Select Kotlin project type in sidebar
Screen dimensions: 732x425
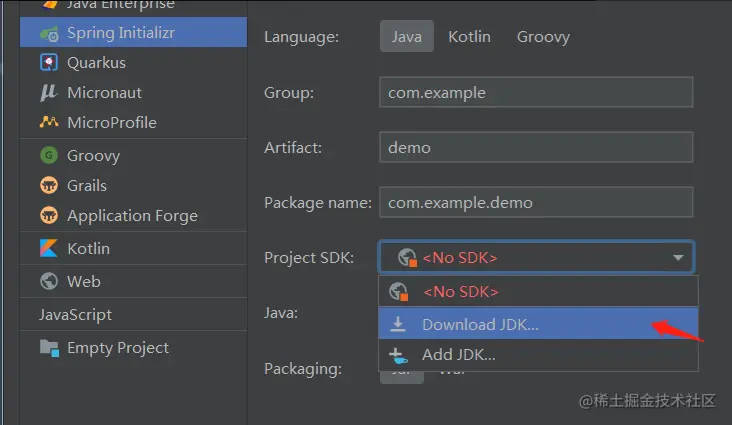tap(134, 248)
